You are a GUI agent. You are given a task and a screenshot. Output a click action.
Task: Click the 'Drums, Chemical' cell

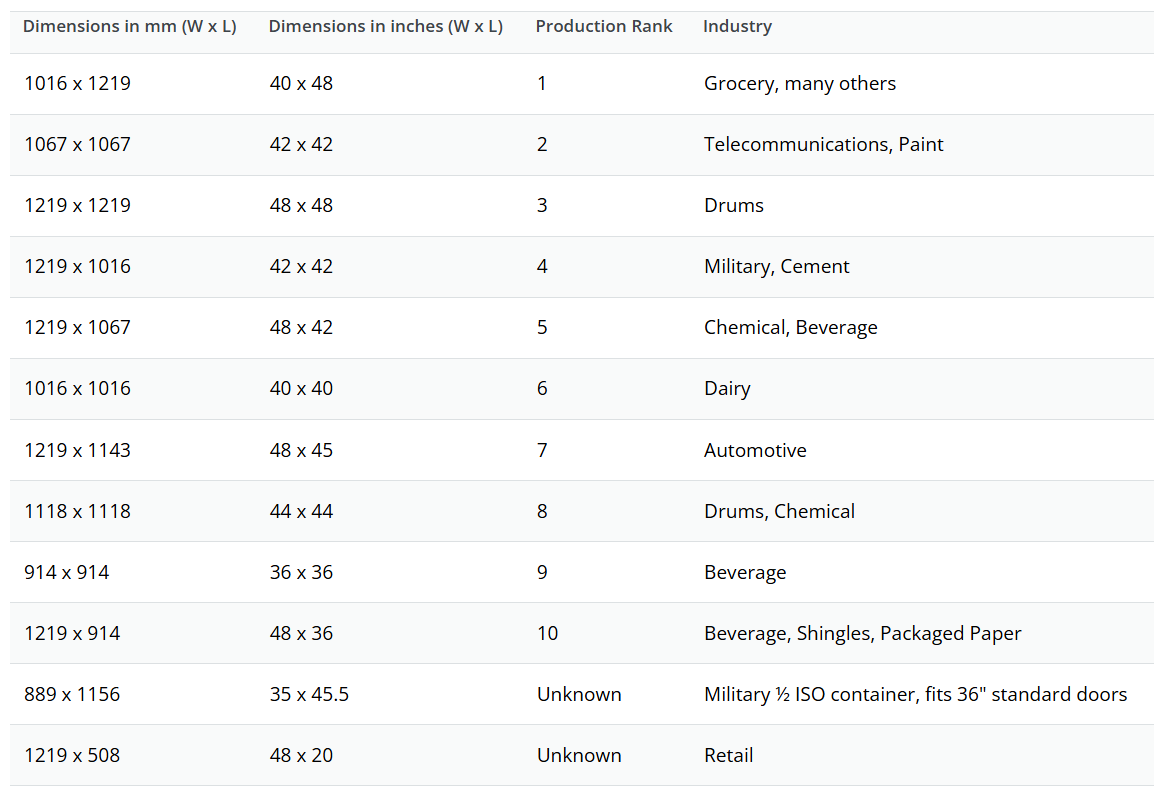click(779, 512)
